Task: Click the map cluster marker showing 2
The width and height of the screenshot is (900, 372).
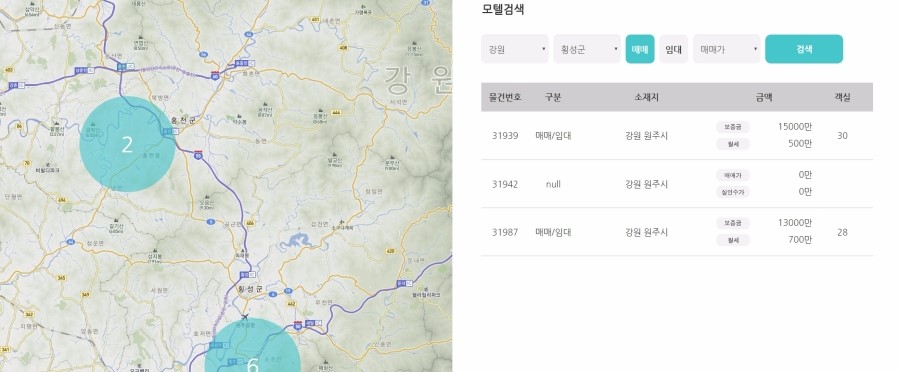Action: [x=127, y=144]
